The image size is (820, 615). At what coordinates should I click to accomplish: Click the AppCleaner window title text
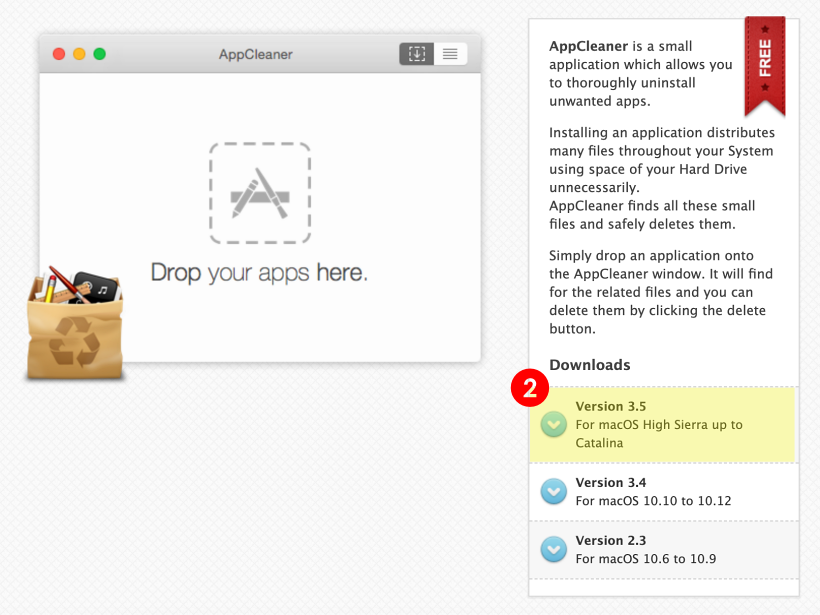pyautogui.click(x=256, y=54)
